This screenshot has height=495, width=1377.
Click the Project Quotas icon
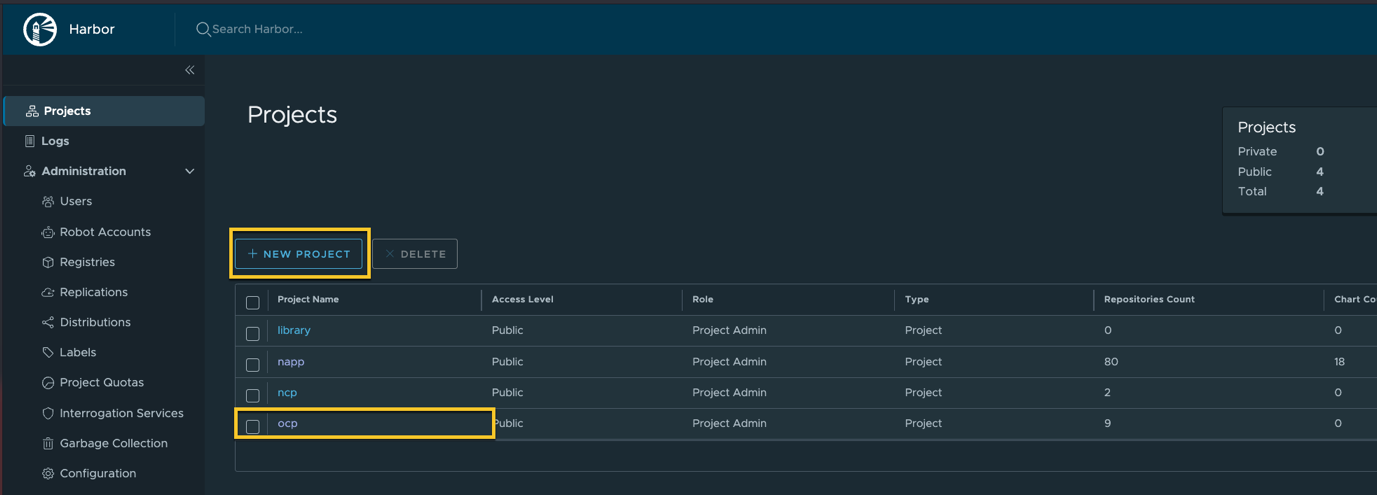48,383
